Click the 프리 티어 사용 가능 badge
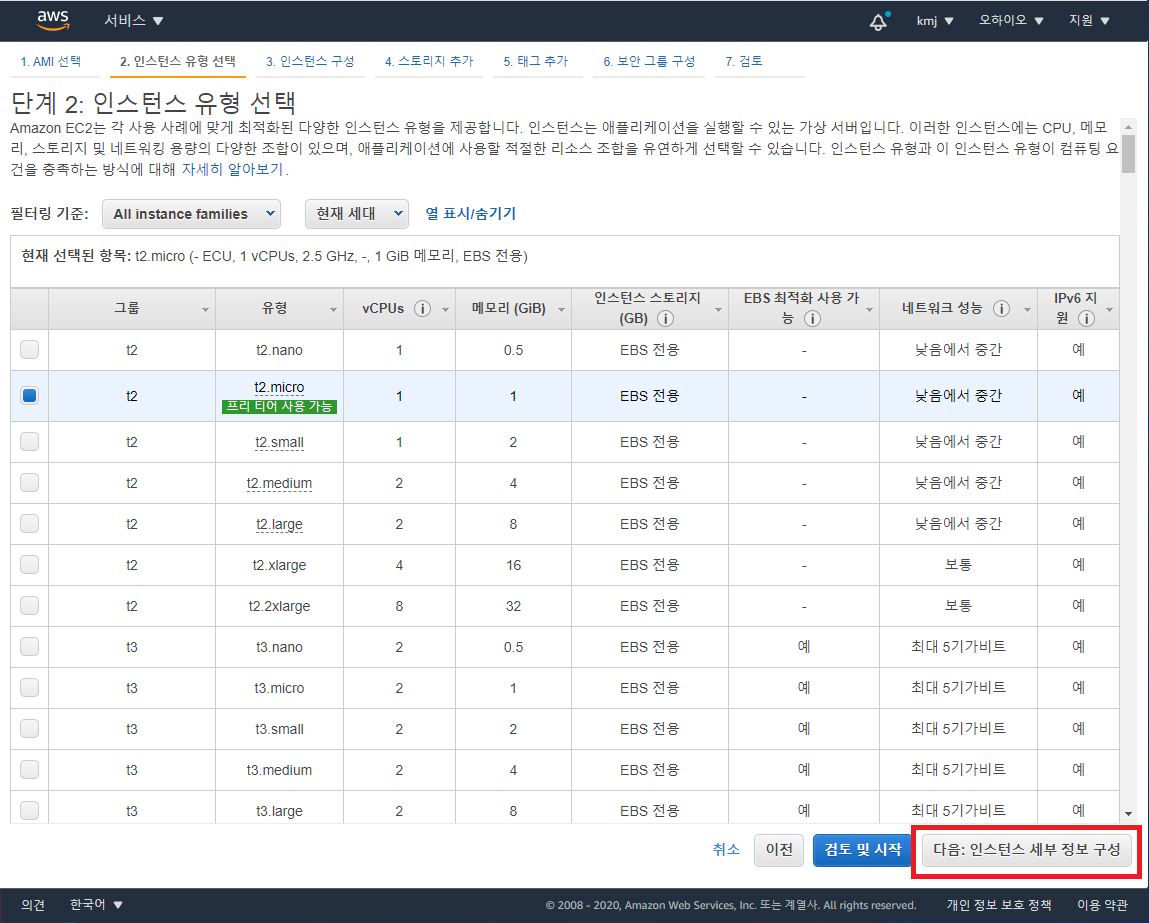The image size is (1149, 923). pos(279,406)
